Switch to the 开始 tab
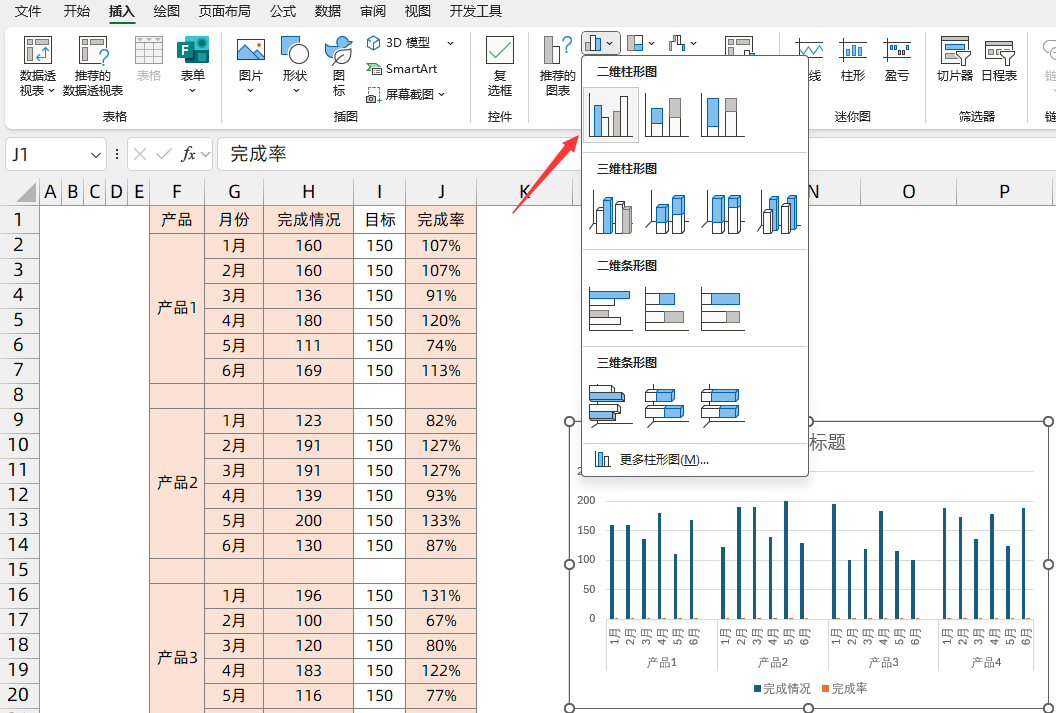 [x=77, y=11]
